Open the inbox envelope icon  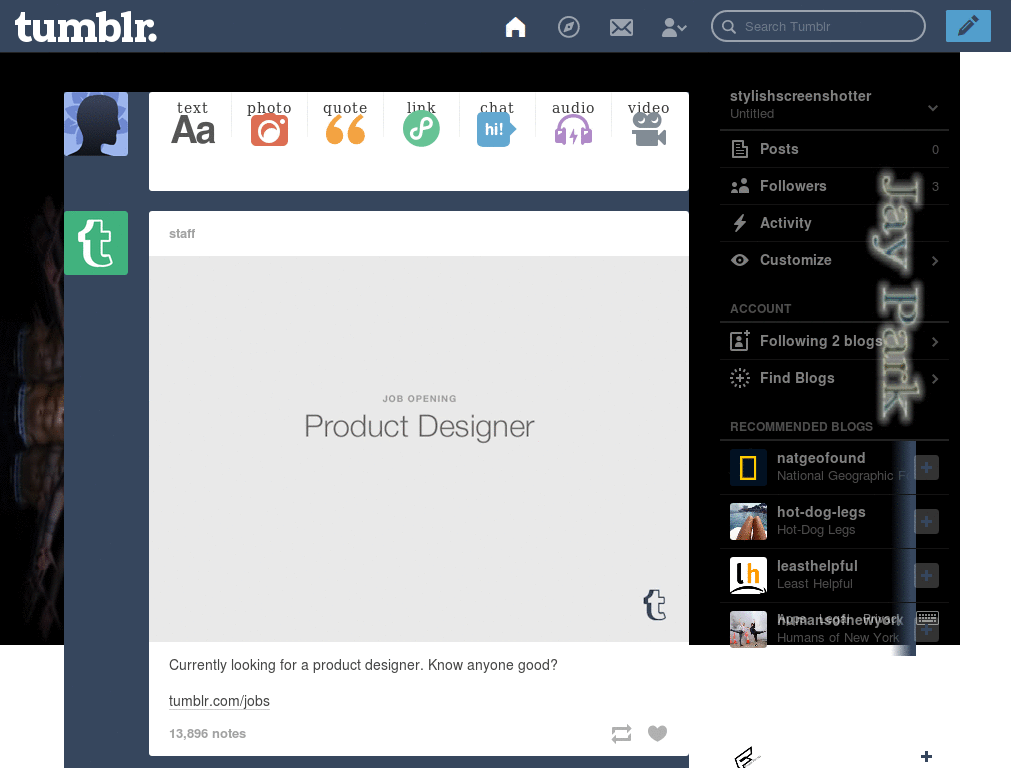[621, 27]
